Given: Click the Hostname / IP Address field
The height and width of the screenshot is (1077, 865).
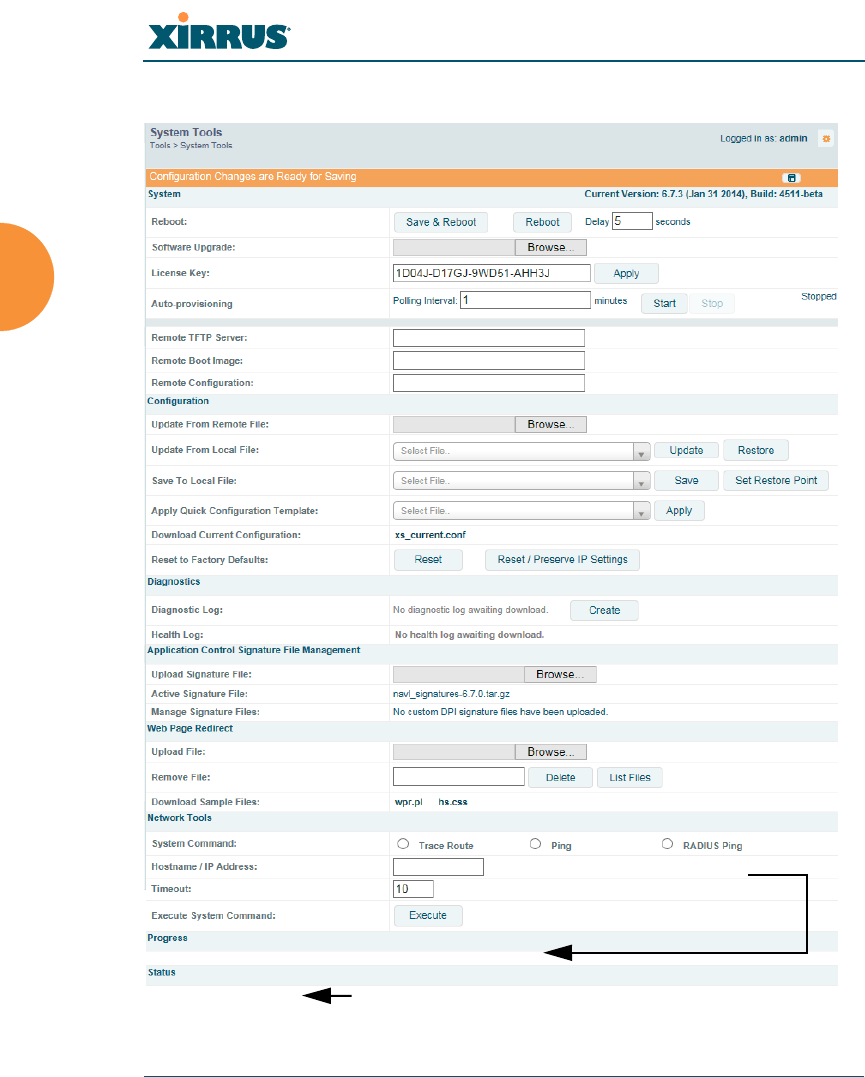Looking at the screenshot, I should (x=438, y=868).
